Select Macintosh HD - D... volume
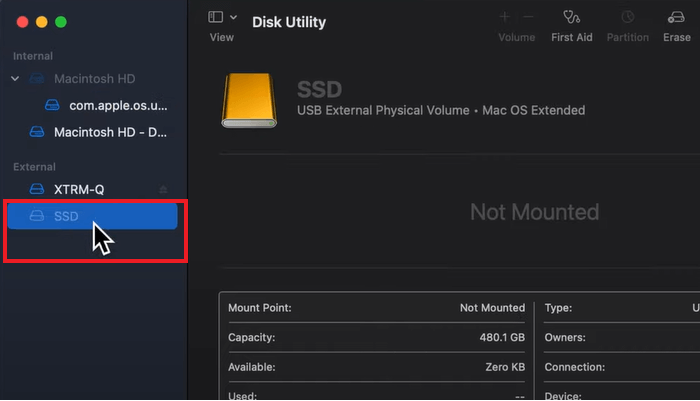The width and height of the screenshot is (700, 401). click(110, 132)
